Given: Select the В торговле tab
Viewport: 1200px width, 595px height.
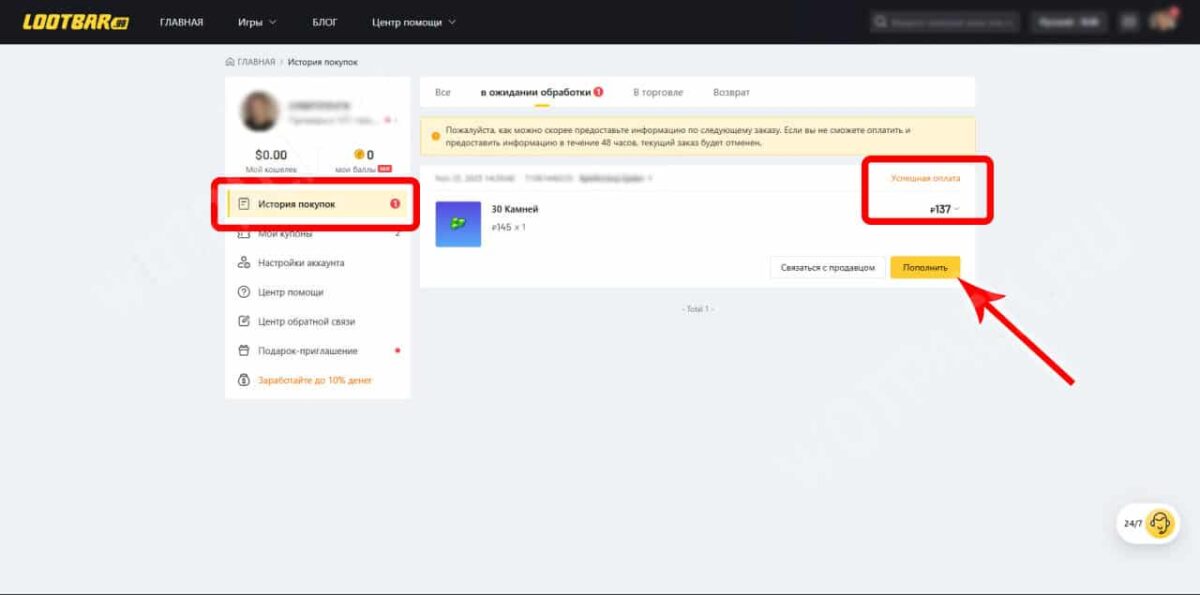Looking at the screenshot, I should [658, 92].
